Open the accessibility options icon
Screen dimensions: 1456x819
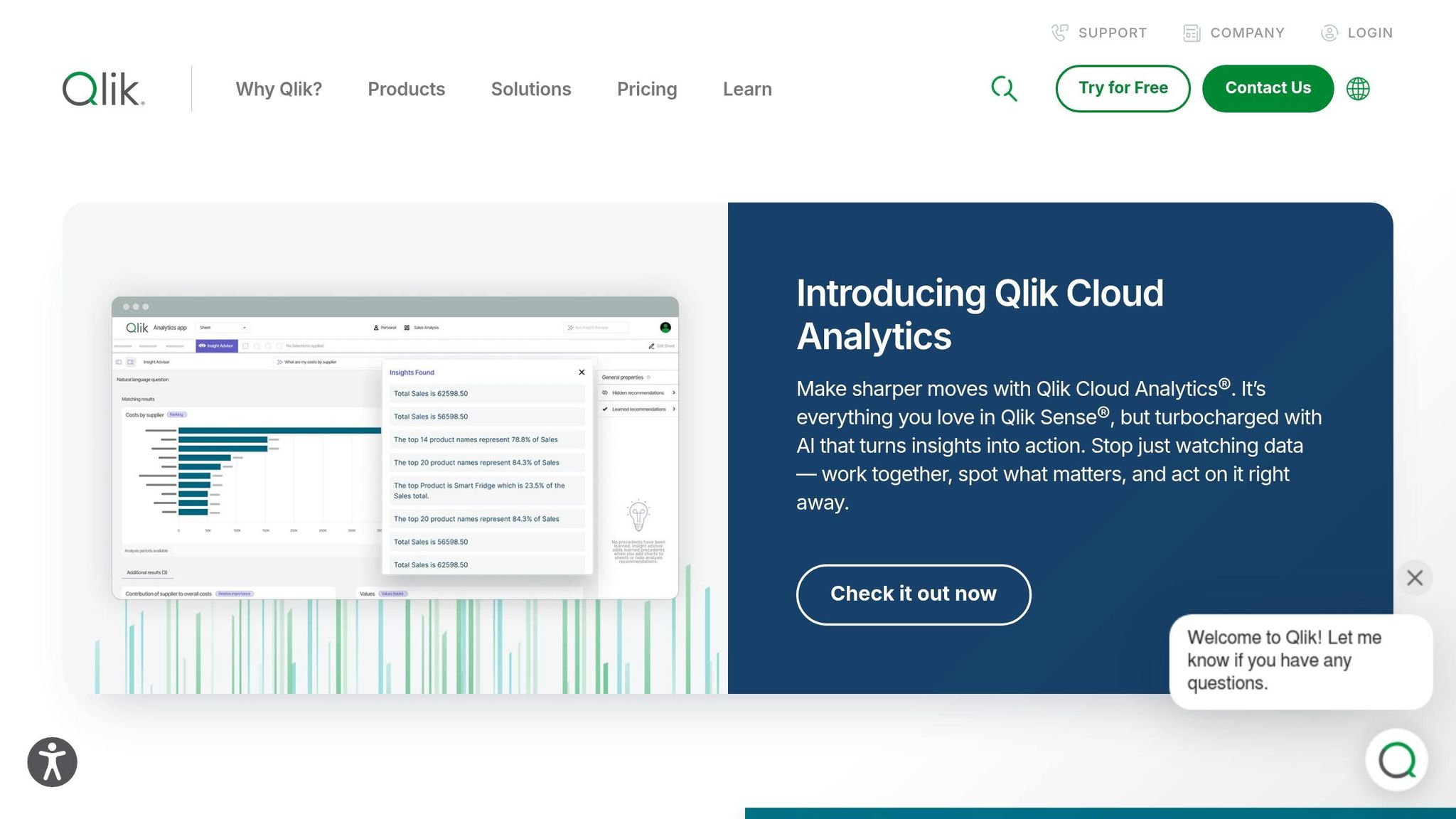(53, 762)
